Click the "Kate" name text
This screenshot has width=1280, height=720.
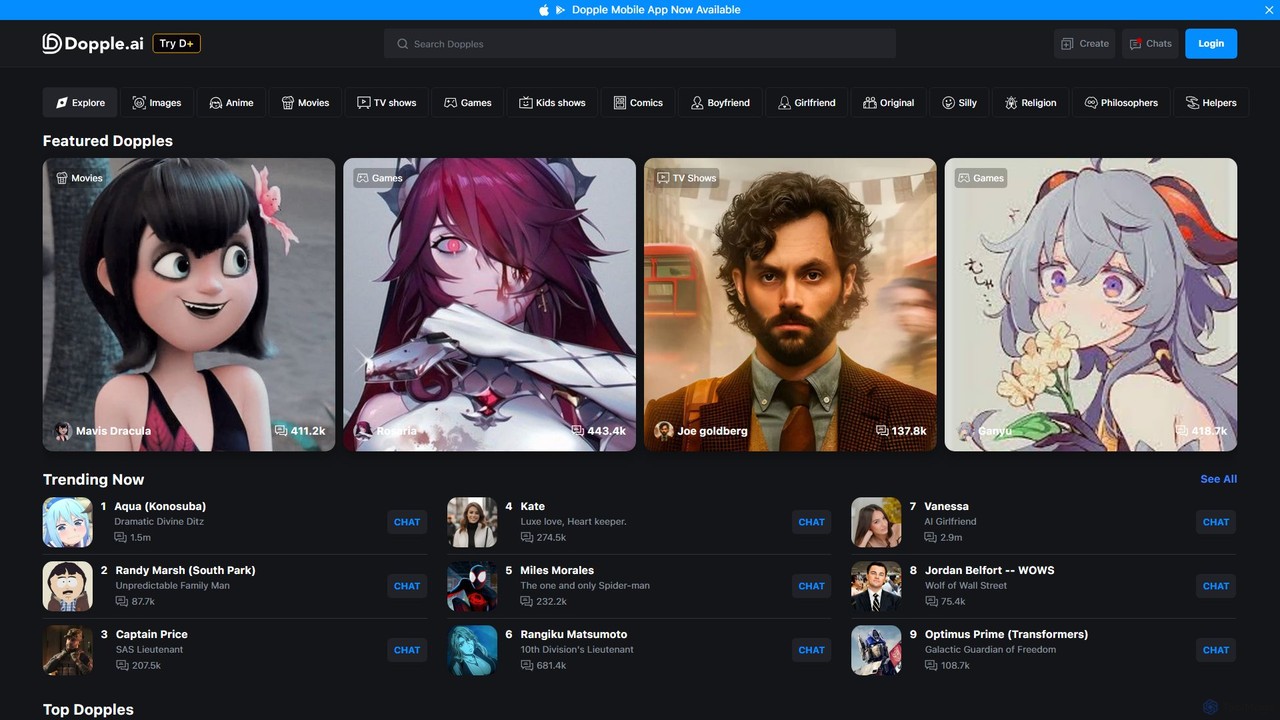[x=532, y=506]
